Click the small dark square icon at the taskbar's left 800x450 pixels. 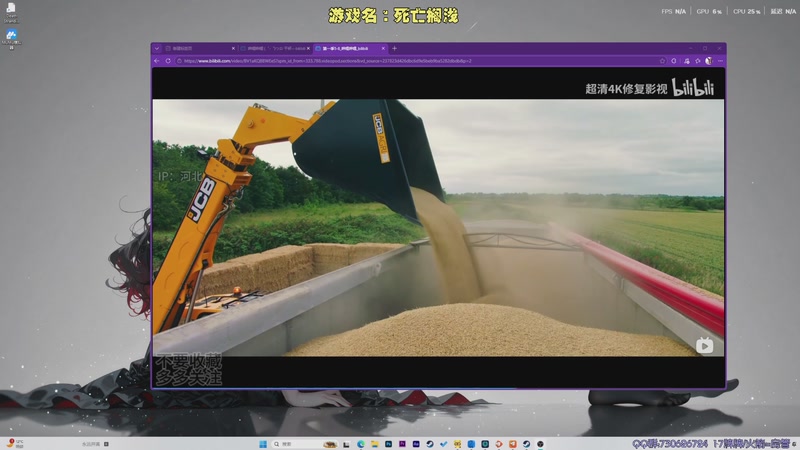(106, 444)
